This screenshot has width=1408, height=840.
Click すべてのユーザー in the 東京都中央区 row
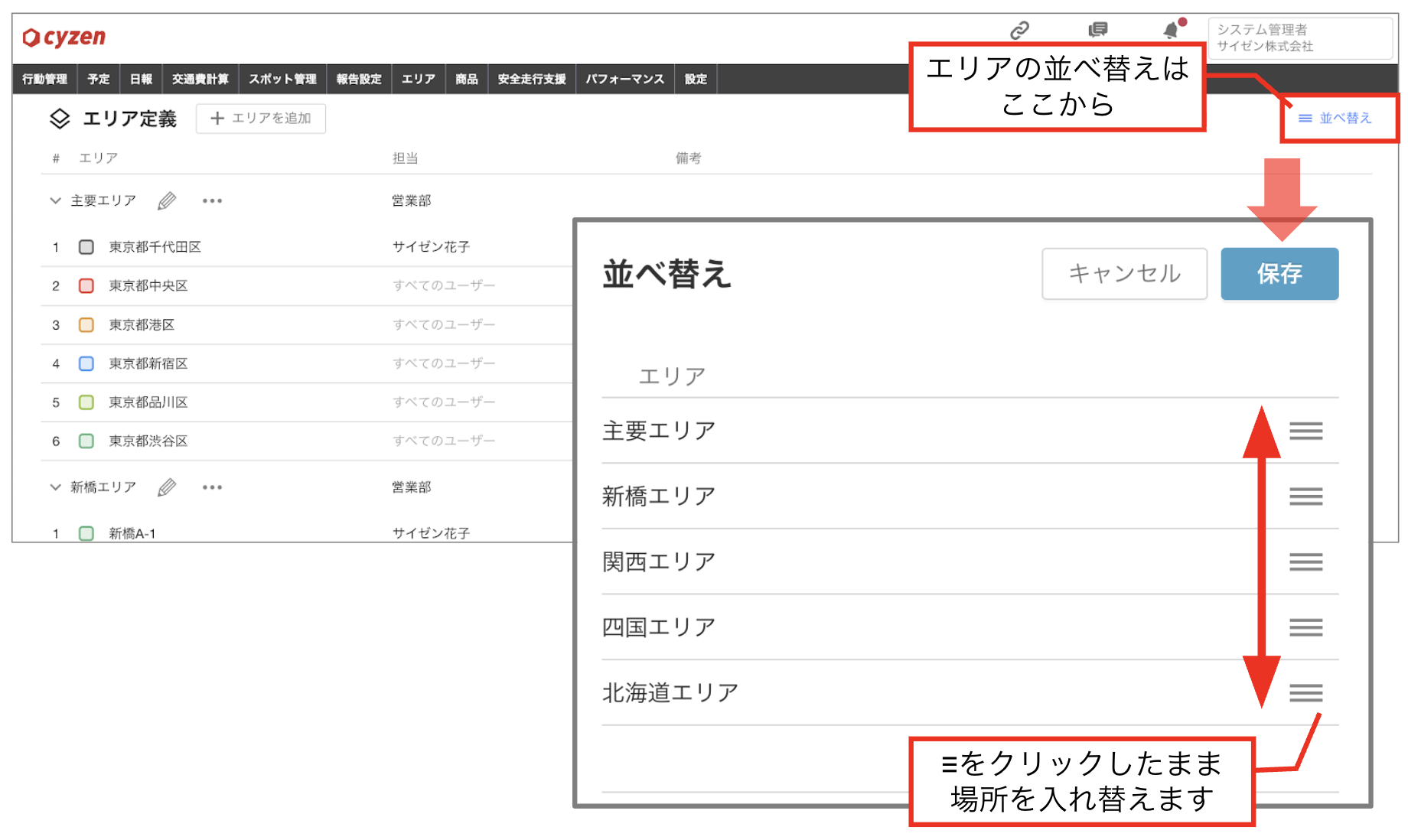tap(444, 285)
